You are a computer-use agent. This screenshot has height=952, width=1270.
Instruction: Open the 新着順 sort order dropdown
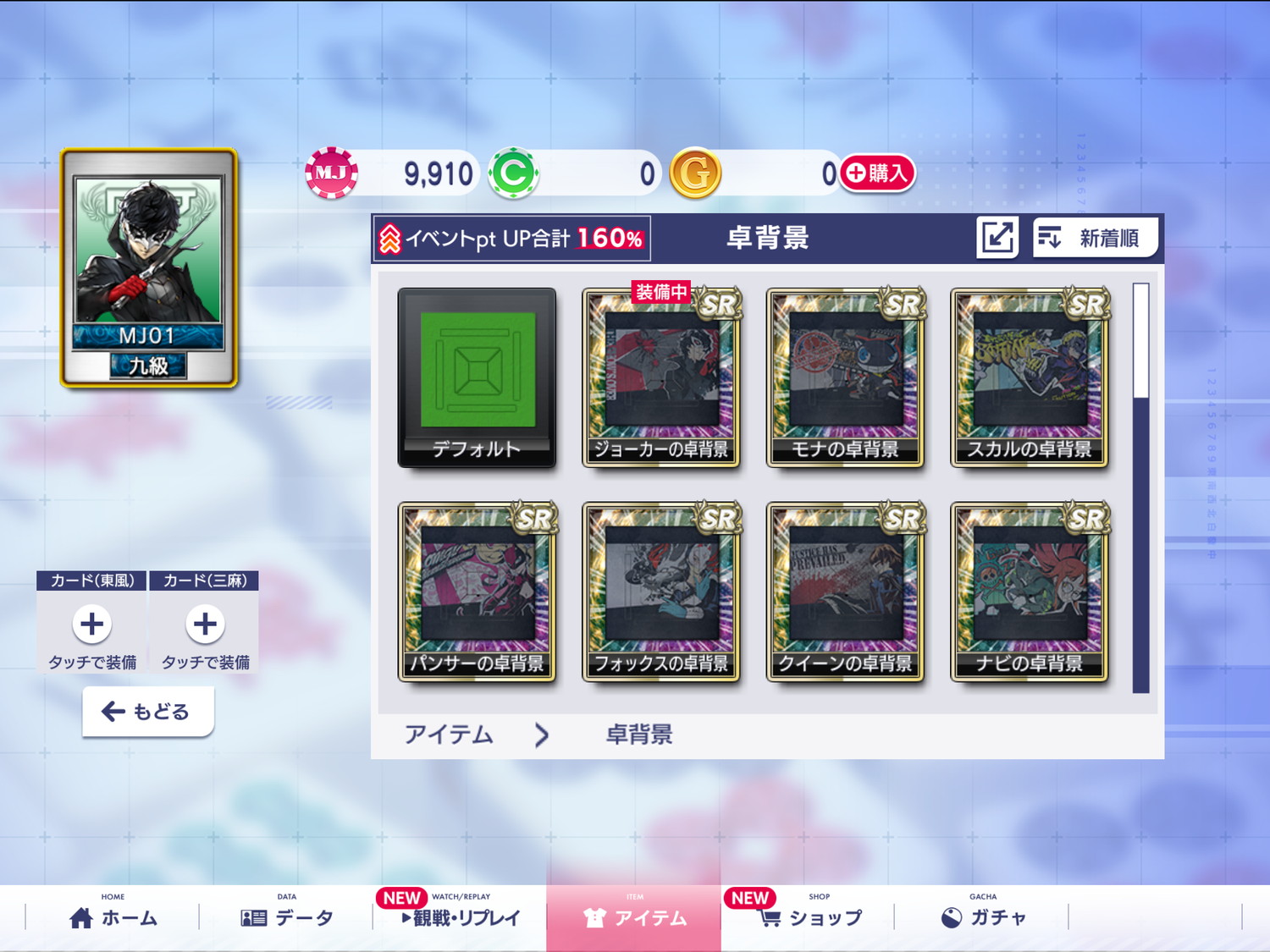[x=1096, y=238]
